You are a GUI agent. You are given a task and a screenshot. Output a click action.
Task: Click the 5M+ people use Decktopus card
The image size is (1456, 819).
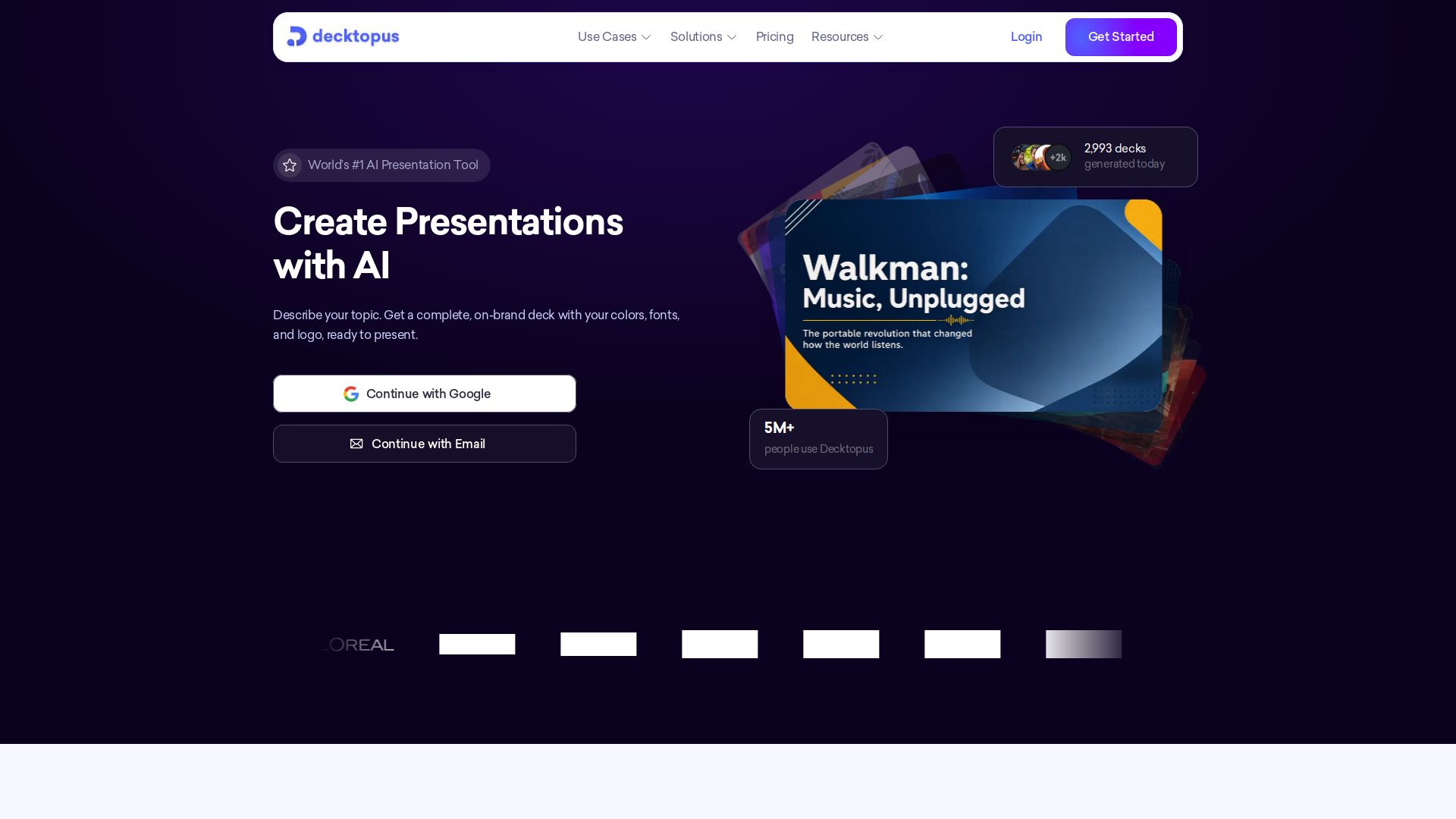click(818, 439)
